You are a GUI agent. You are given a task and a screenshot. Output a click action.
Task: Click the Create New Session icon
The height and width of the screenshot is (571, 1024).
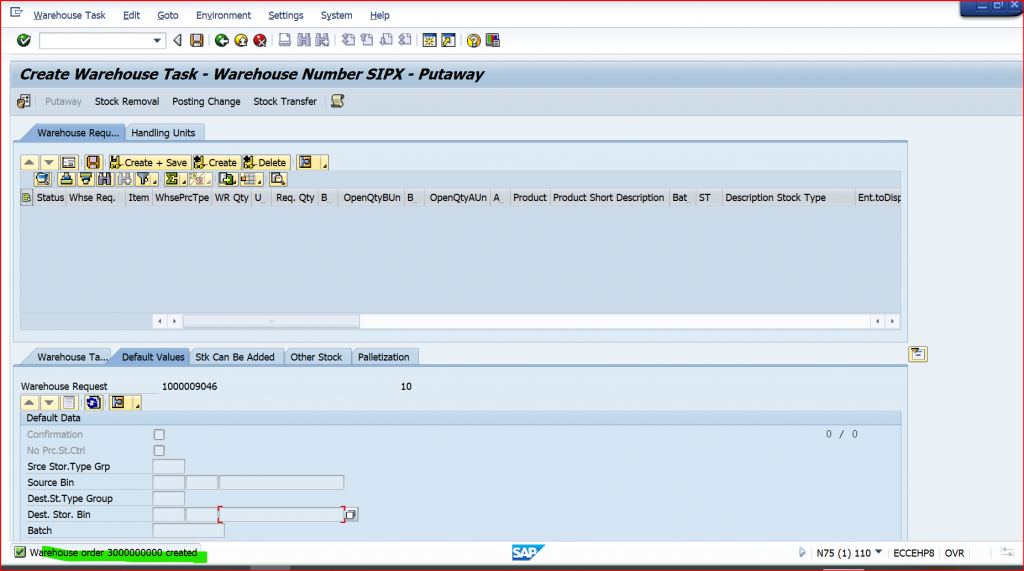(429, 41)
